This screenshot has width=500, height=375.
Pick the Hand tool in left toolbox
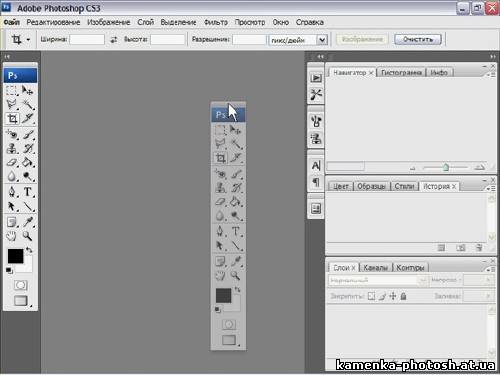(x=12, y=236)
